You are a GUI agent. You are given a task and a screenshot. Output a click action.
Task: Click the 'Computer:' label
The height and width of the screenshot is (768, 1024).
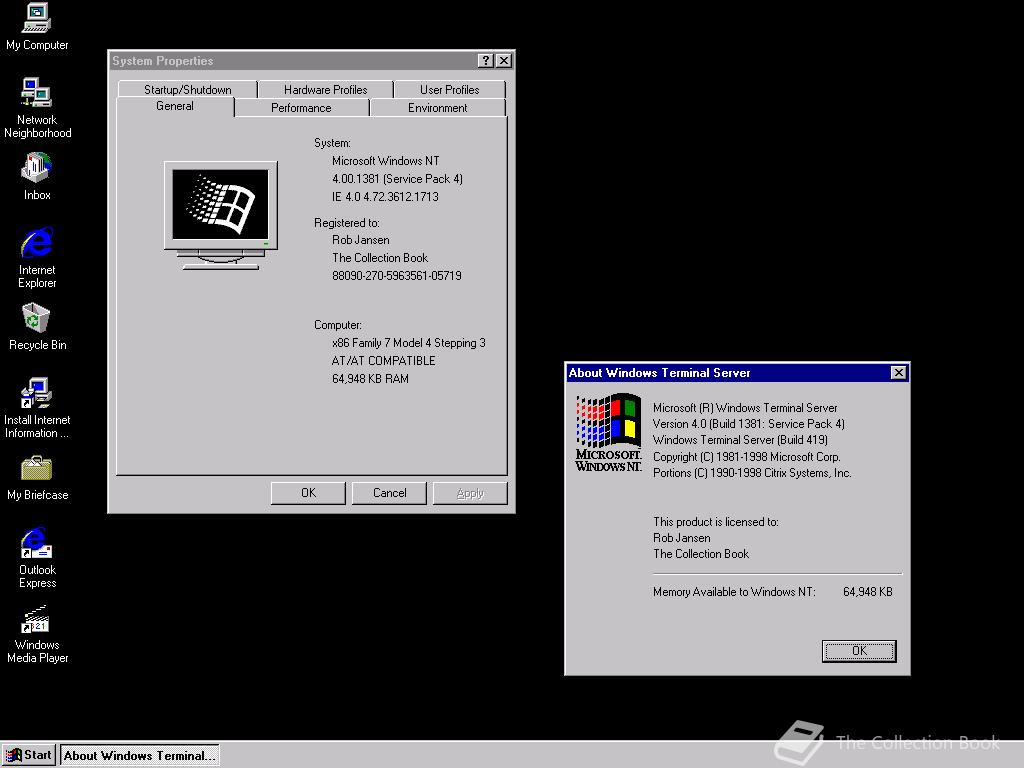[x=337, y=325]
